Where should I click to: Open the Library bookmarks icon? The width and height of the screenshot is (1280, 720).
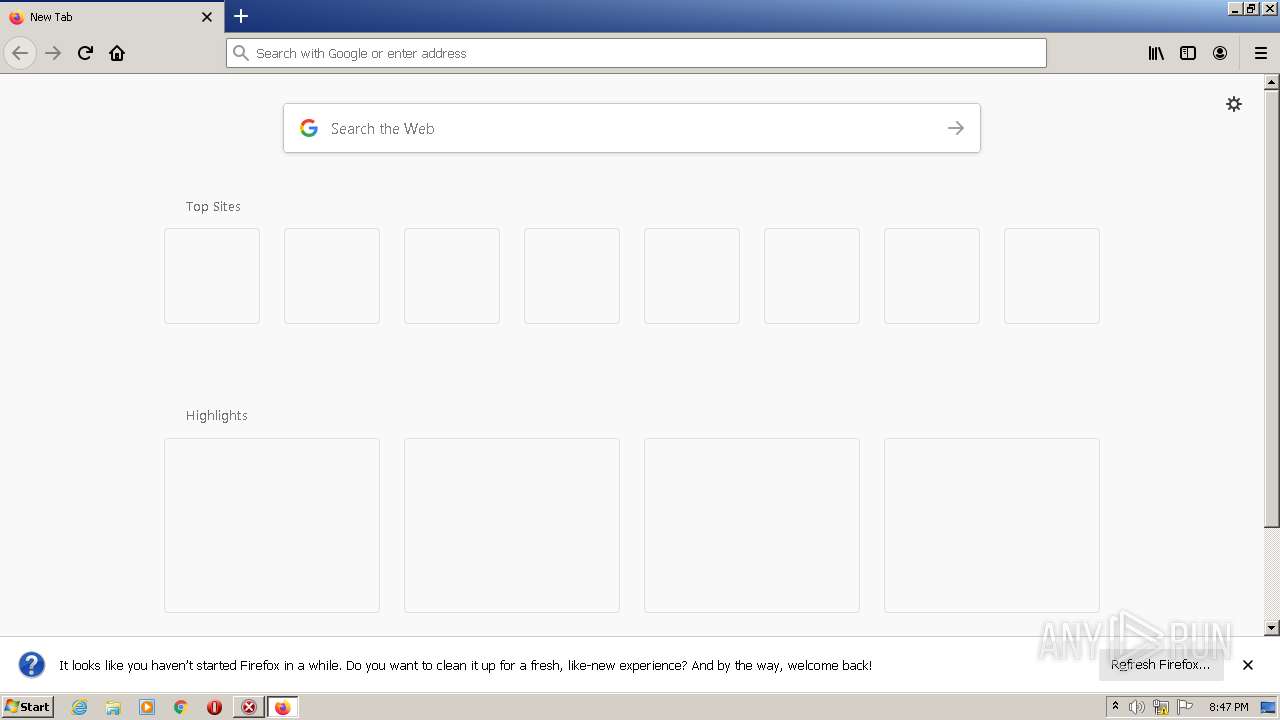[1156, 53]
